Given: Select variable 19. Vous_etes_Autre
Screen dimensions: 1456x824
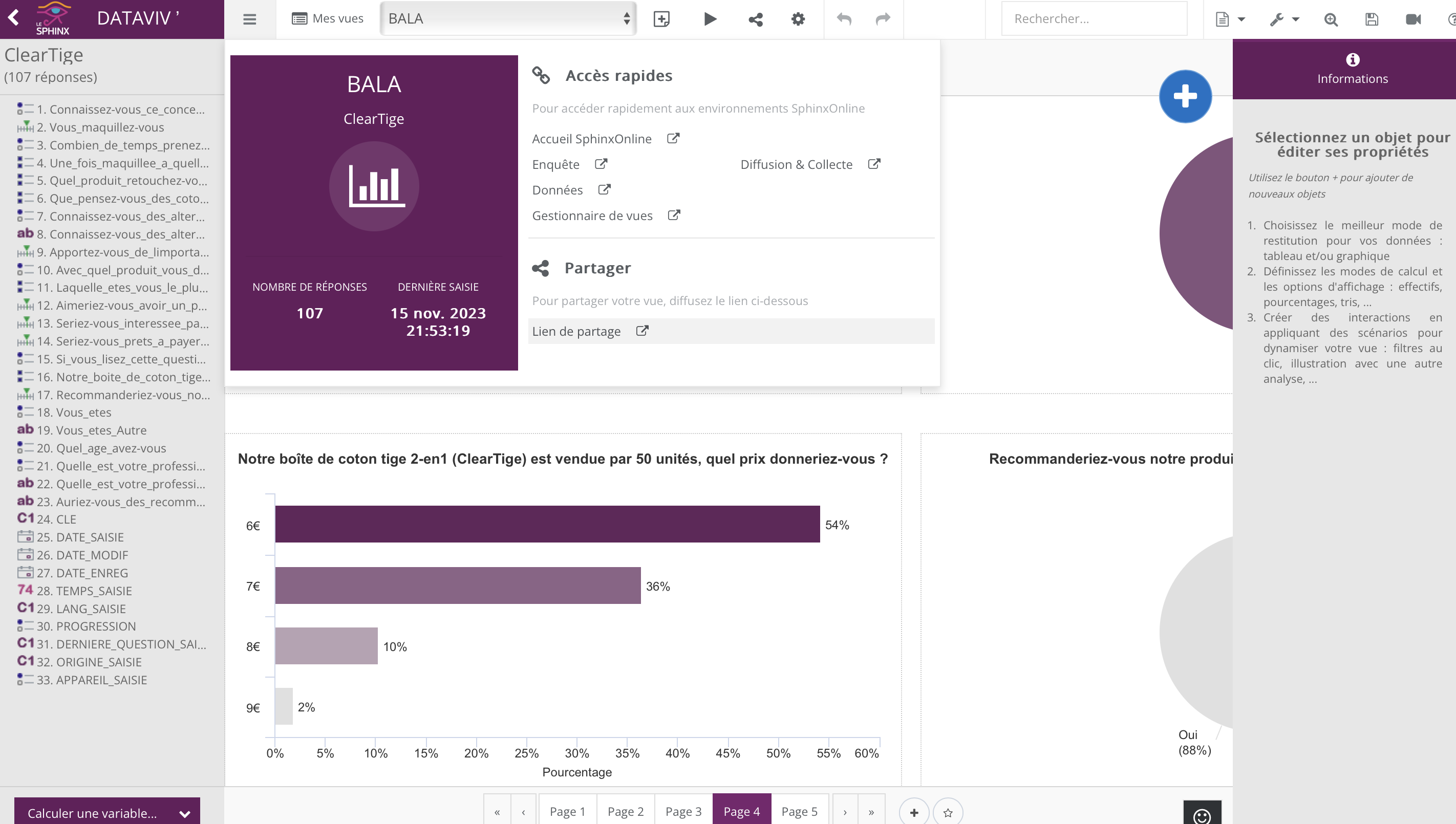Looking at the screenshot, I should coord(82,430).
